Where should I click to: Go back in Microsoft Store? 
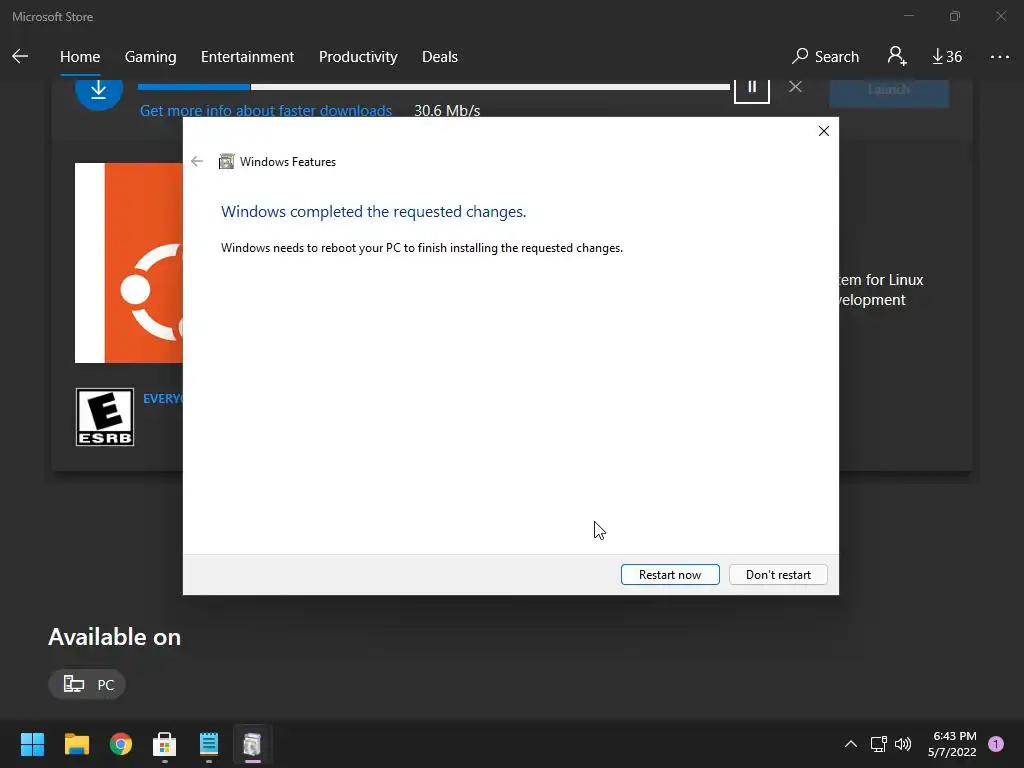tap(20, 57)
